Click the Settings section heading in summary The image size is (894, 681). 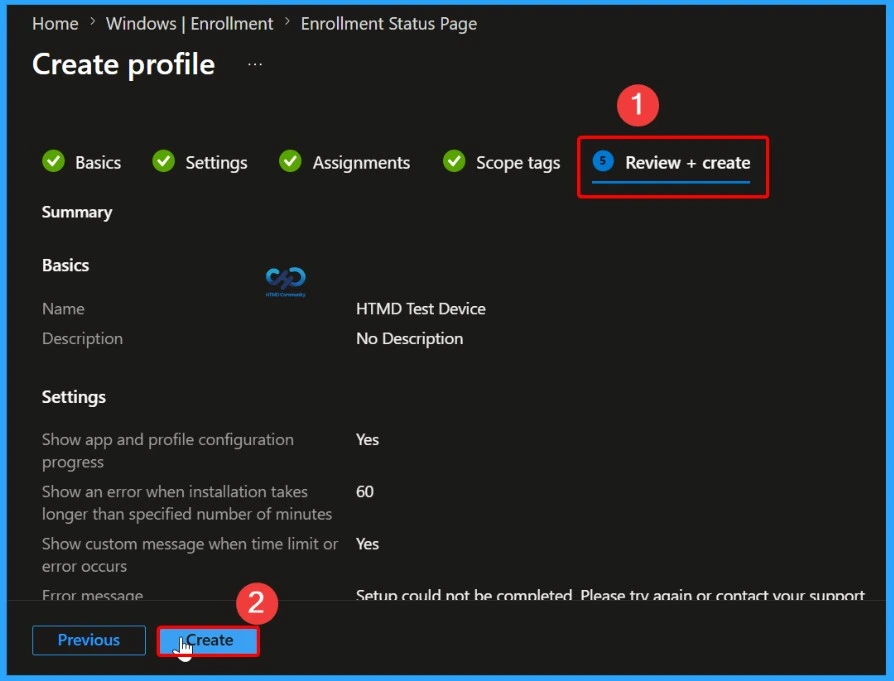(x=74, y=397)
